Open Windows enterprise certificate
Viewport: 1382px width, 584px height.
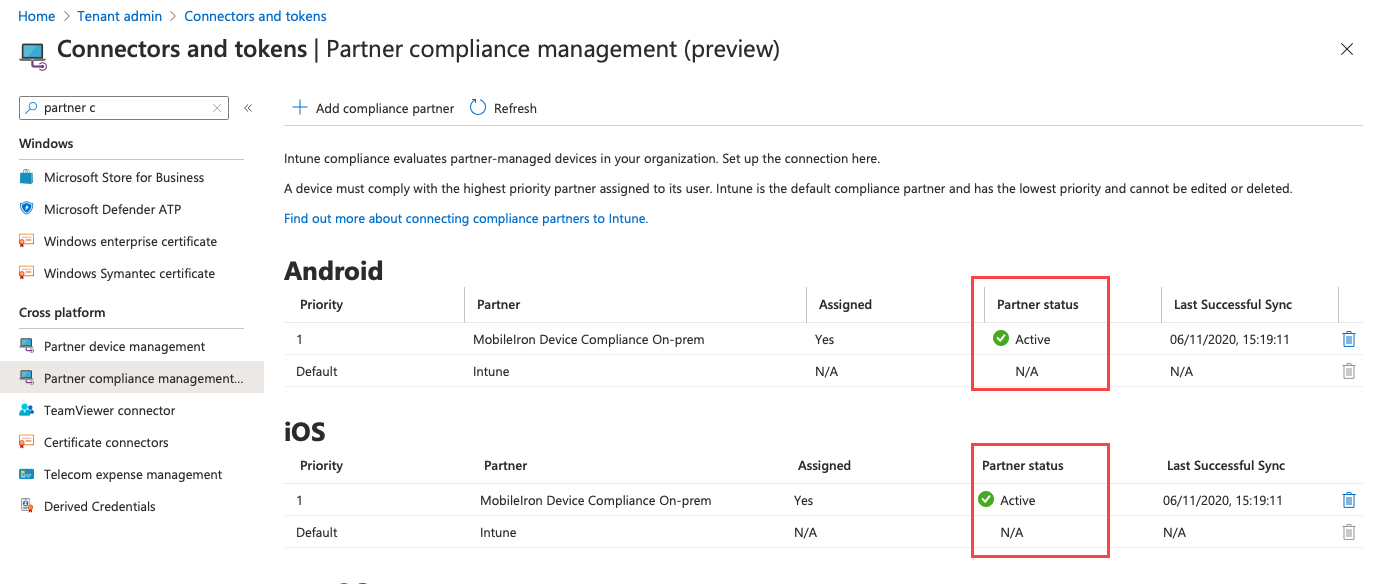(130, 241)
